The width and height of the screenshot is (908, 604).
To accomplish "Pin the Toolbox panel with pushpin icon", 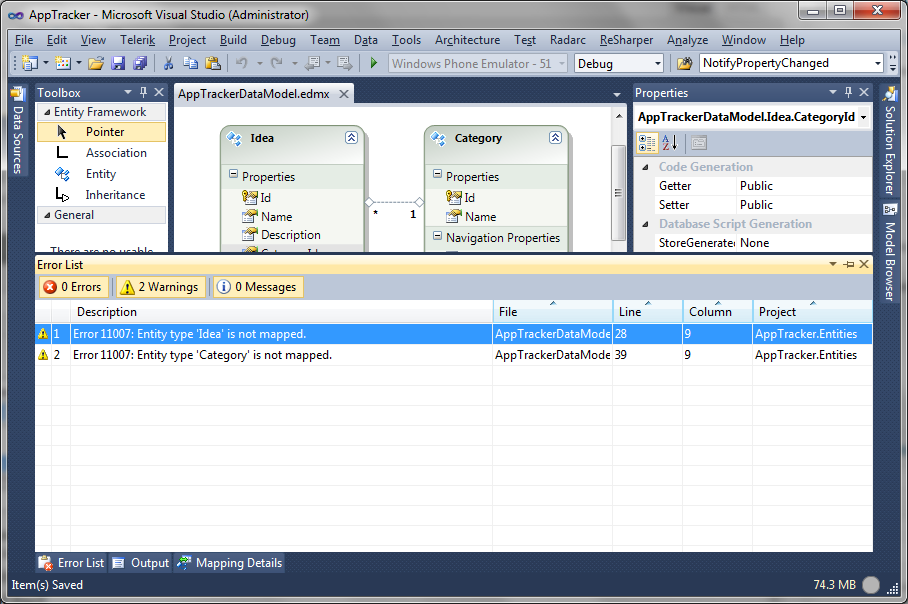I will (144, 92).
